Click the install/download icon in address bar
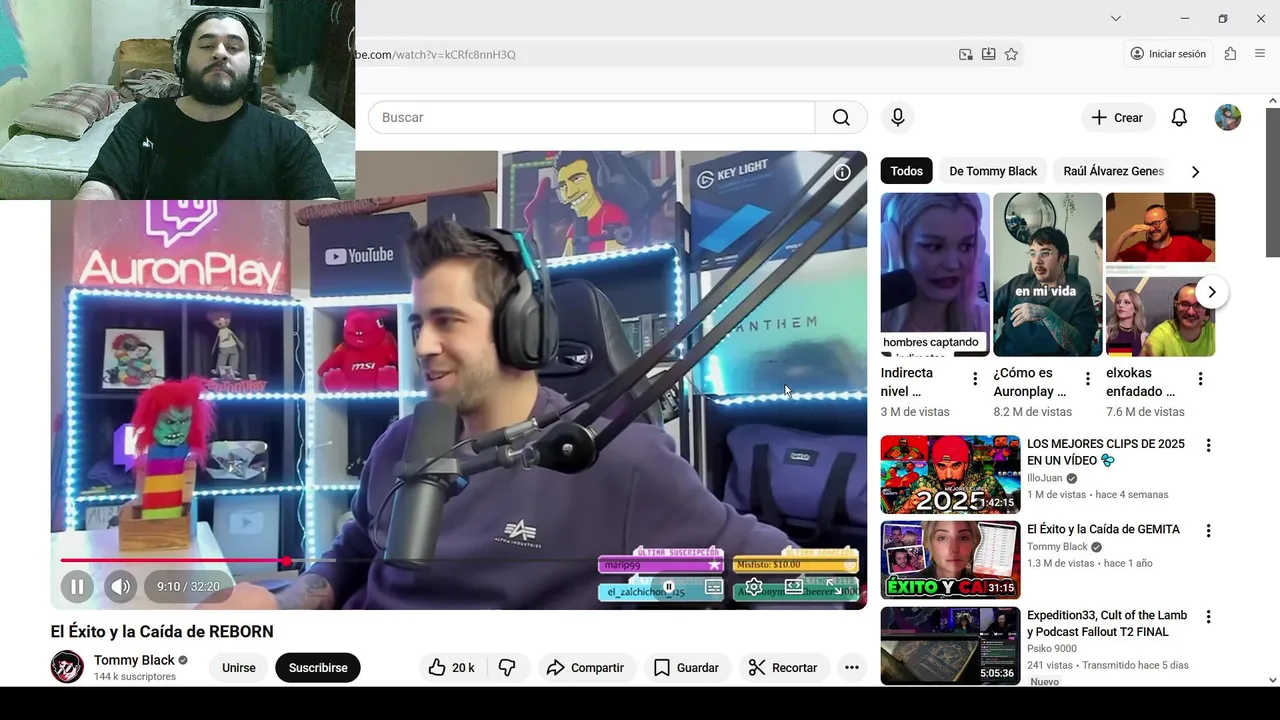 [988, 54]
